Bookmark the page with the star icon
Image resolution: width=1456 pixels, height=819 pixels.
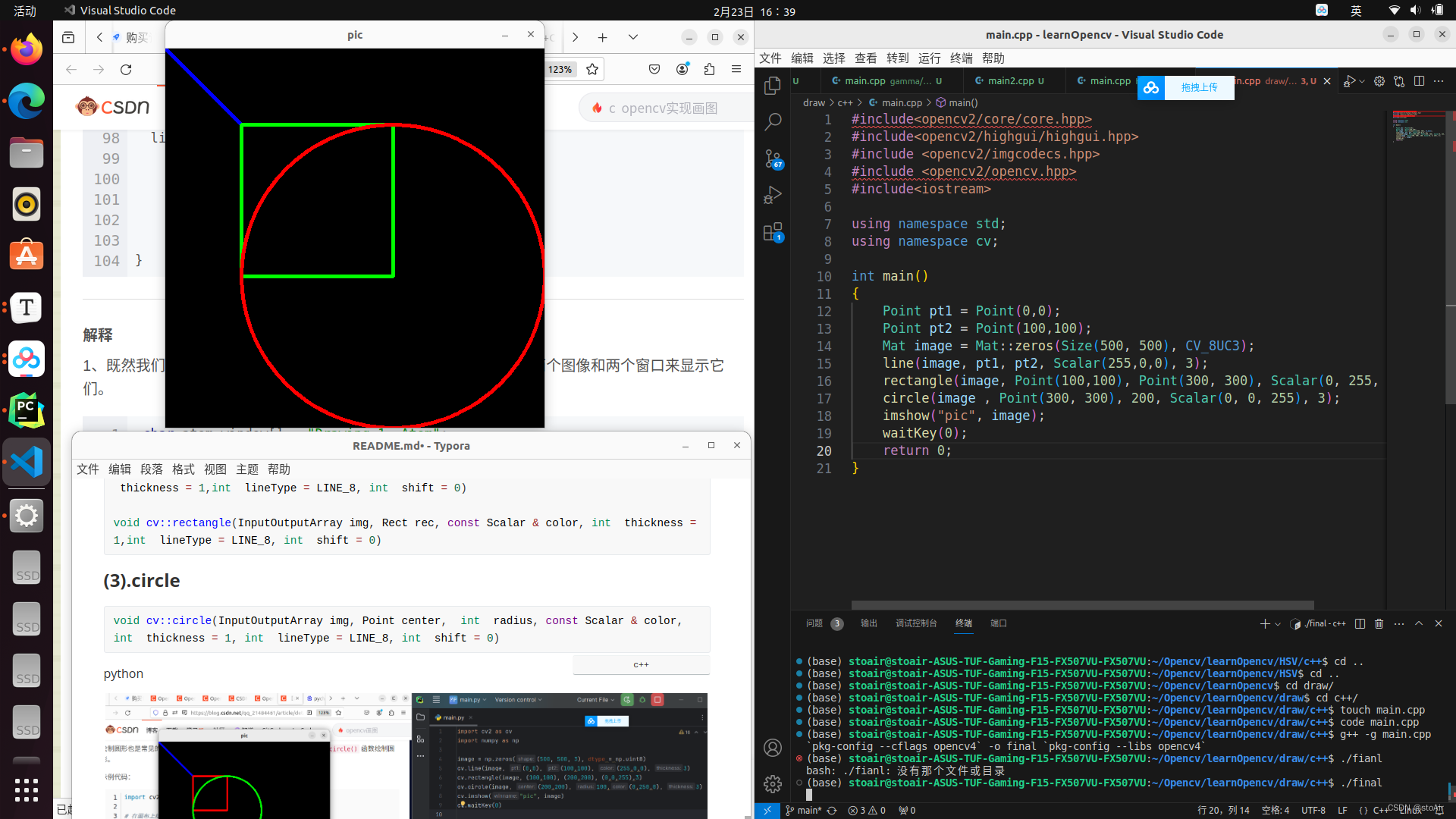[592, 70]
